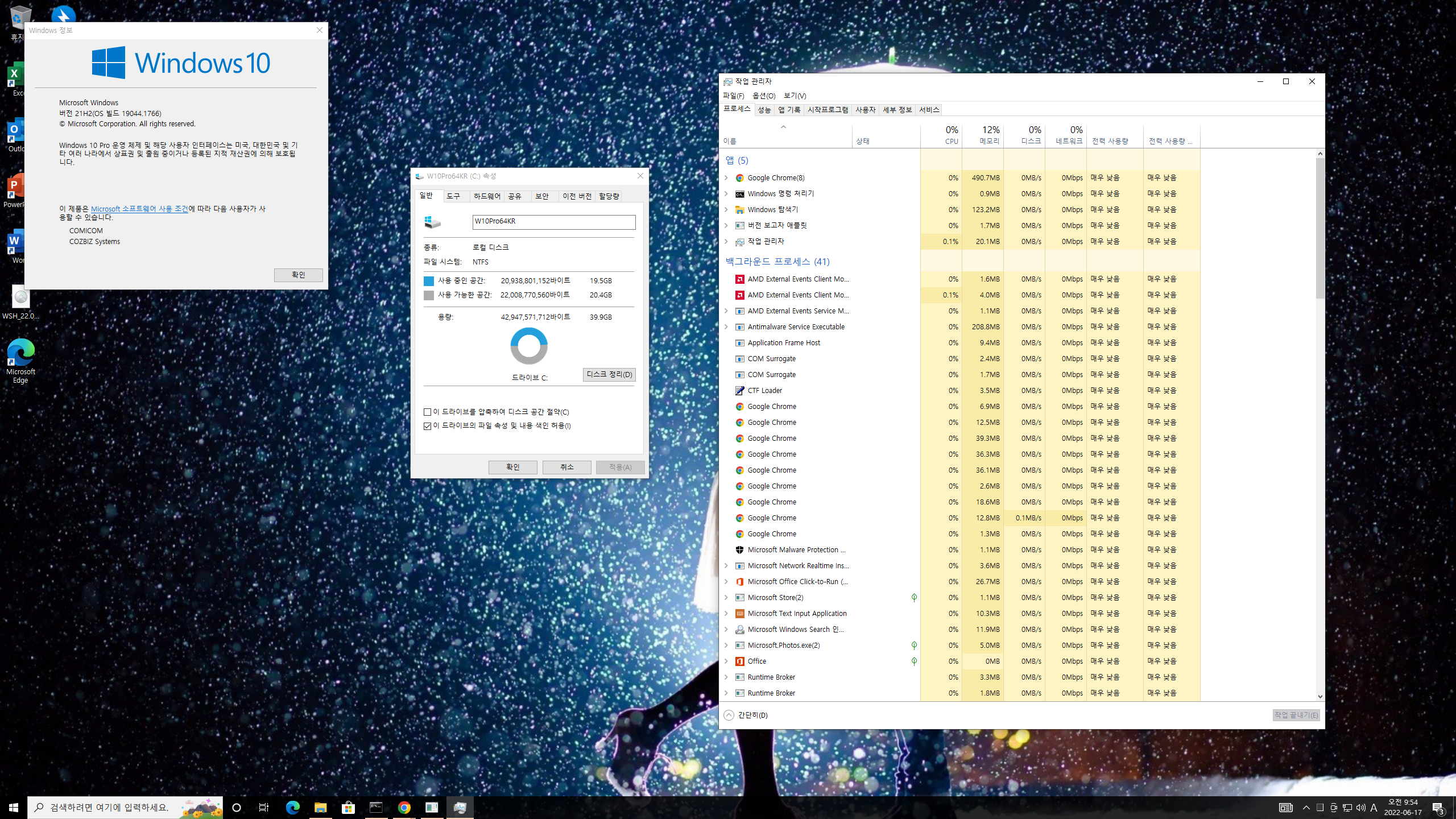The width and height of the screenshot is (1456, 819).
Task: Click 확인 in drive properties dialog
Action: 512,467
